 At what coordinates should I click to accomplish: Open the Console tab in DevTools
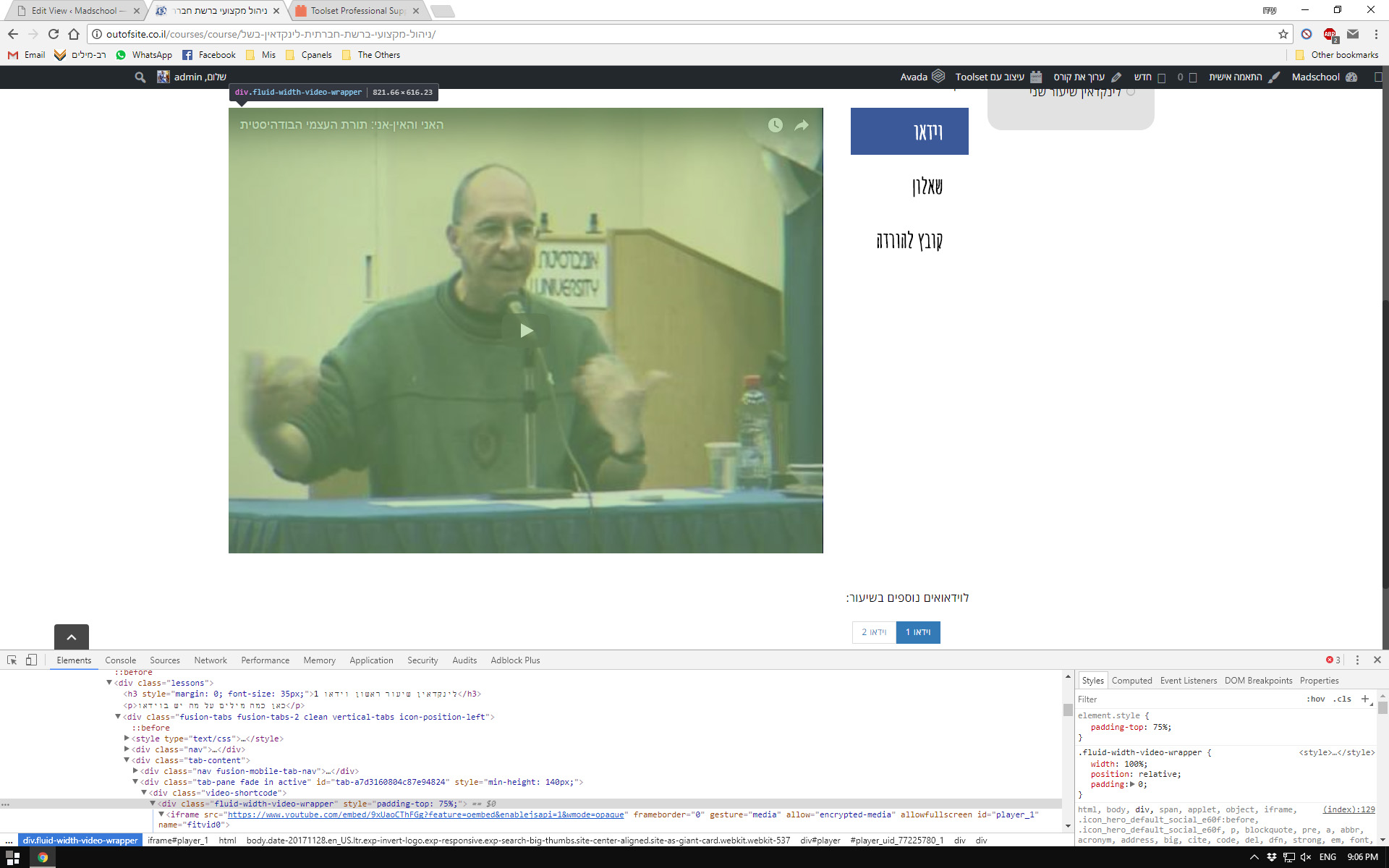pos(120,660)
